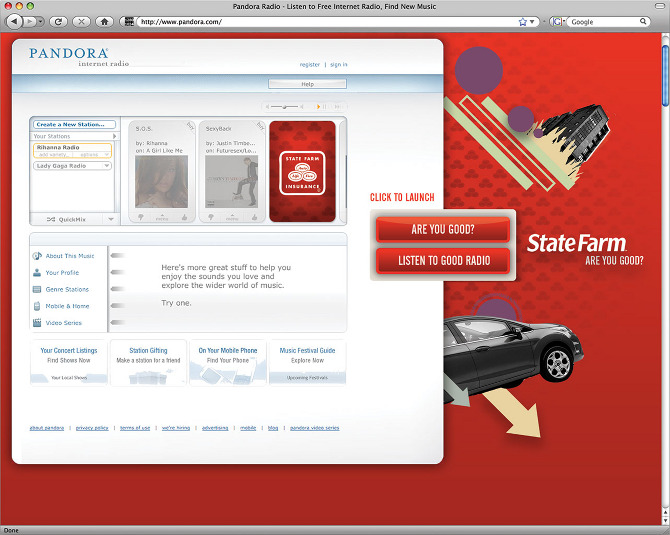The width and height of the screenshot is (670, 535).
Task: Click the SexyBack album art thumbnail
Action: click(232, 182)
